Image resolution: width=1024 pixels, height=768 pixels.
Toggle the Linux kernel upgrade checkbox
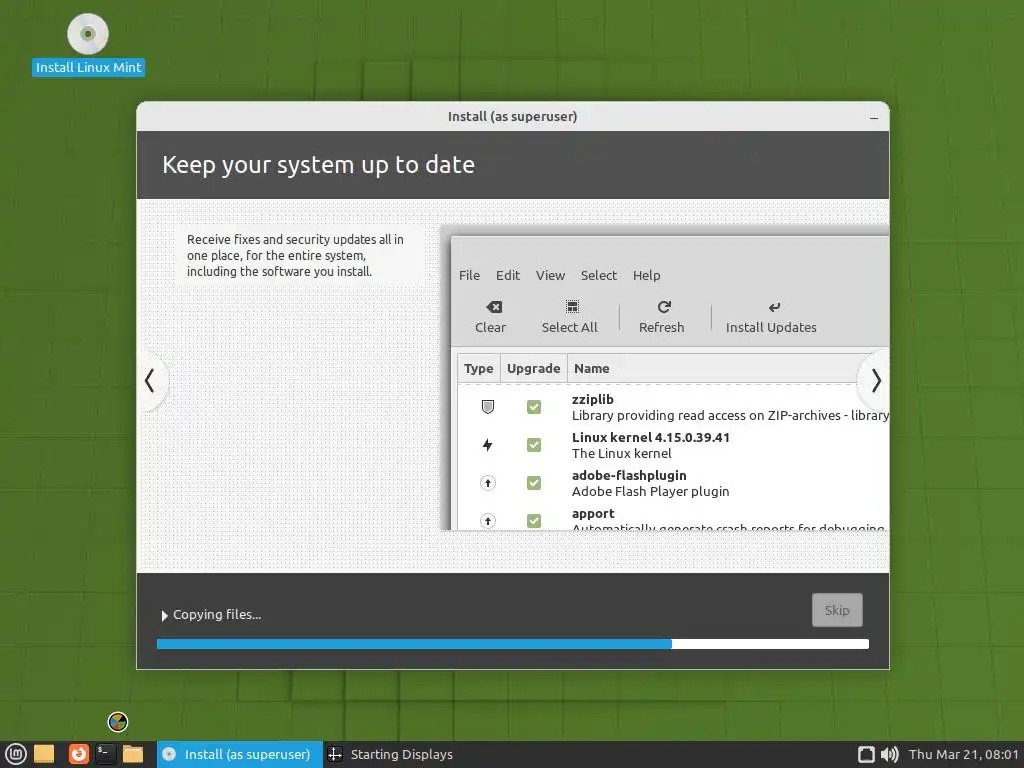click(534, 445)
